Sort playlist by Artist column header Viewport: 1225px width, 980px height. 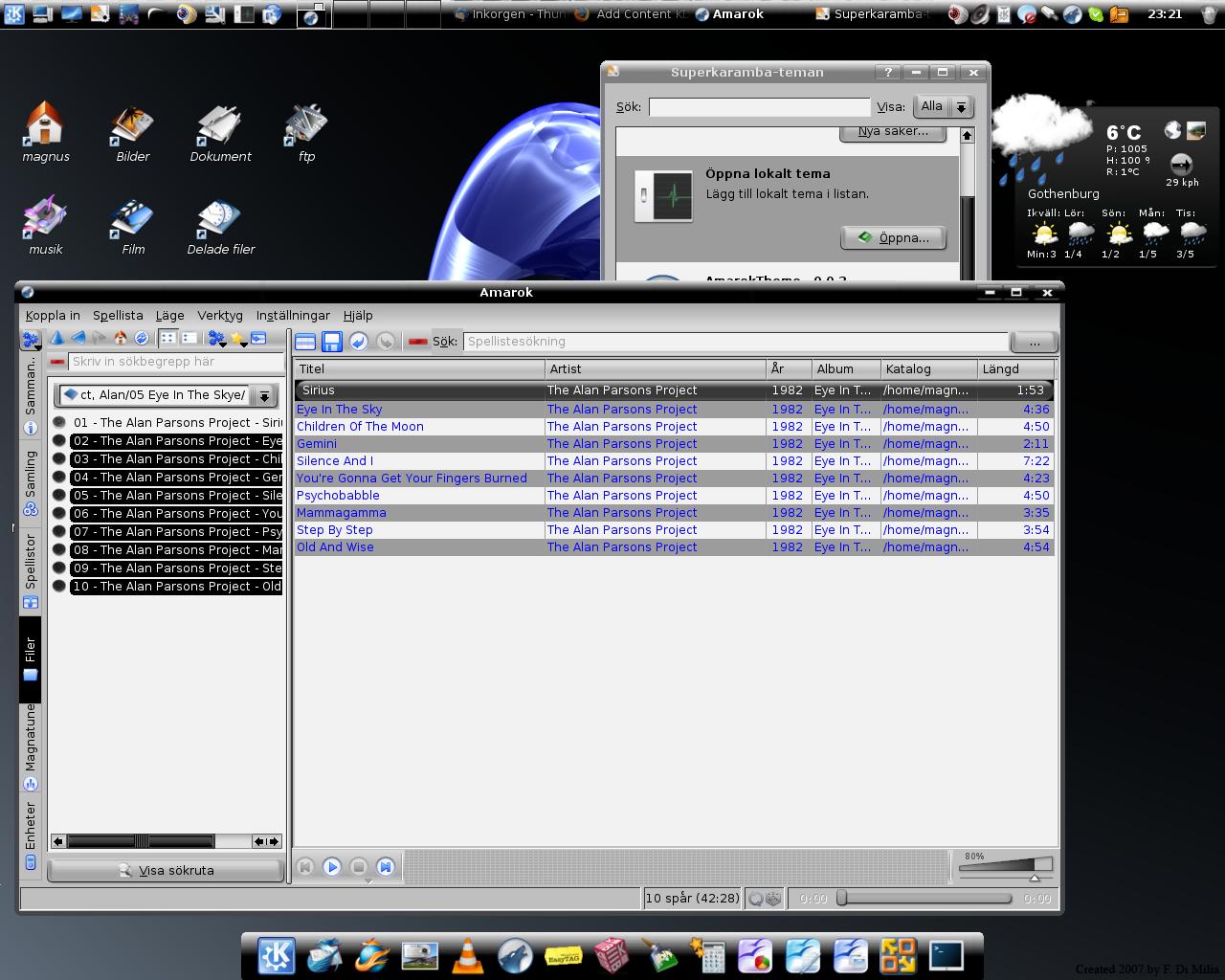click(656, 368)
